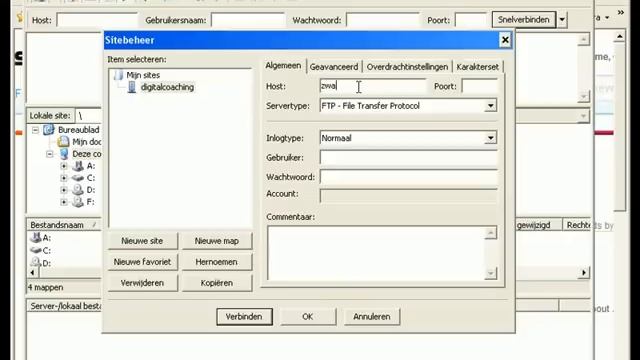This screenshot has height=360, width=640.
Task: Close the Sitebeheer dialog
Action: pos(505,40)
